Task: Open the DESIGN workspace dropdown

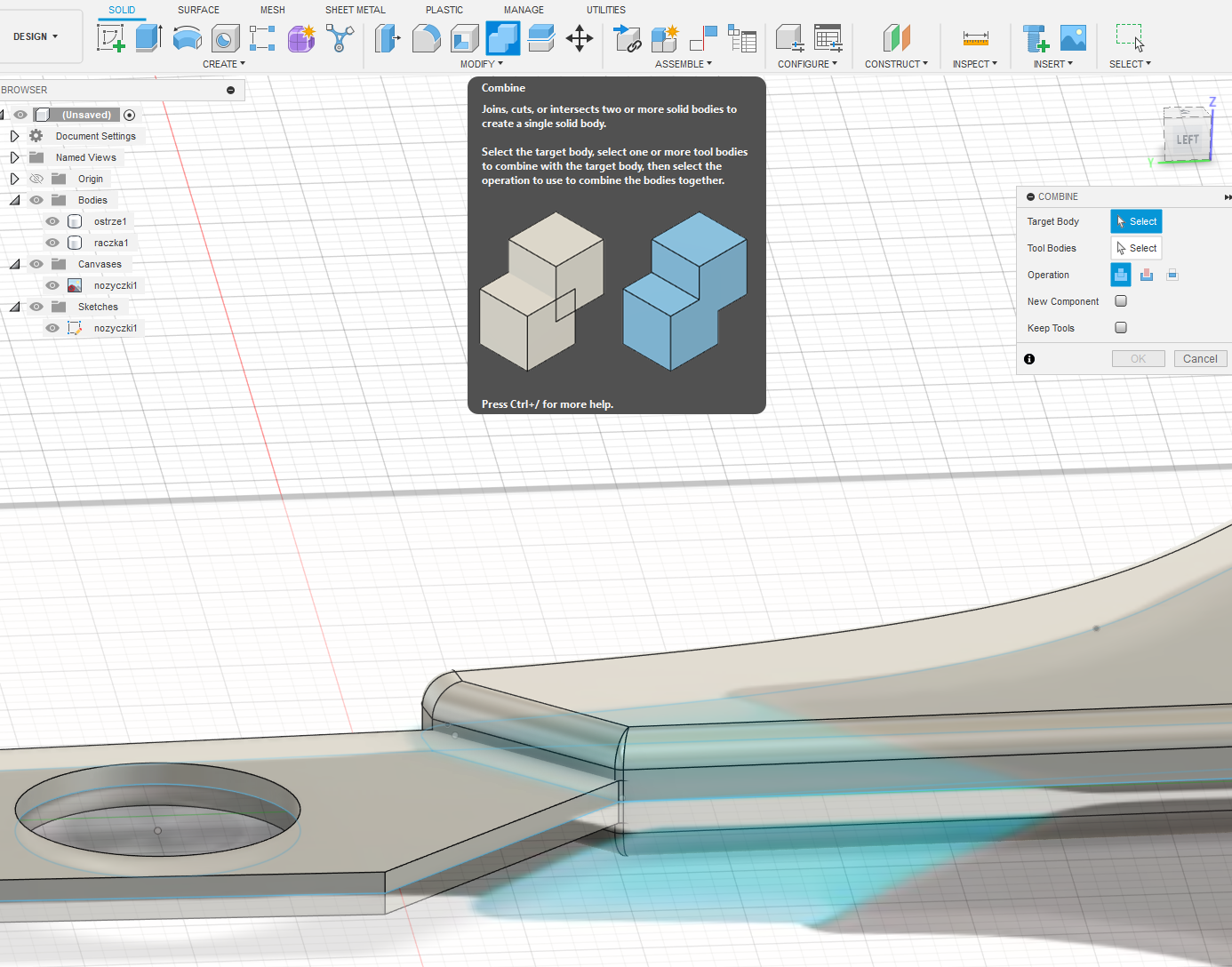Action: tap(36, 36)
